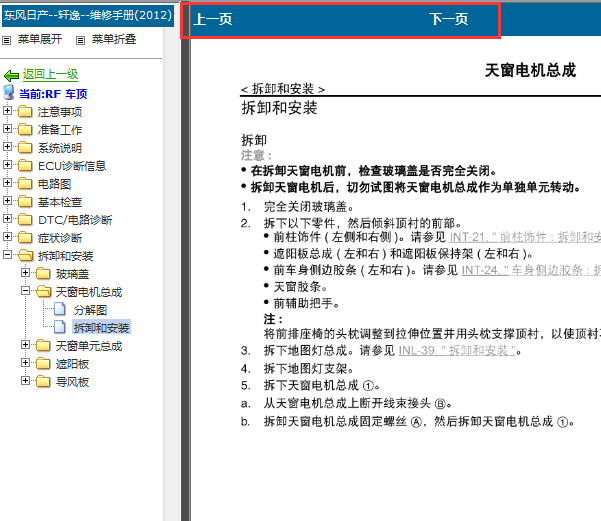Select the 分解图 tree page
Image resolution: width=601 pixels, height=521 pixels.
tap(90, 310)
